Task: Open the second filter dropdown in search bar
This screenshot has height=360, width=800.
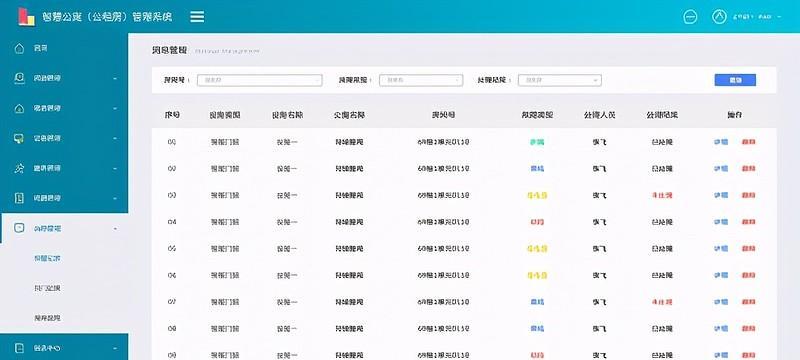Action: point(421,80)
